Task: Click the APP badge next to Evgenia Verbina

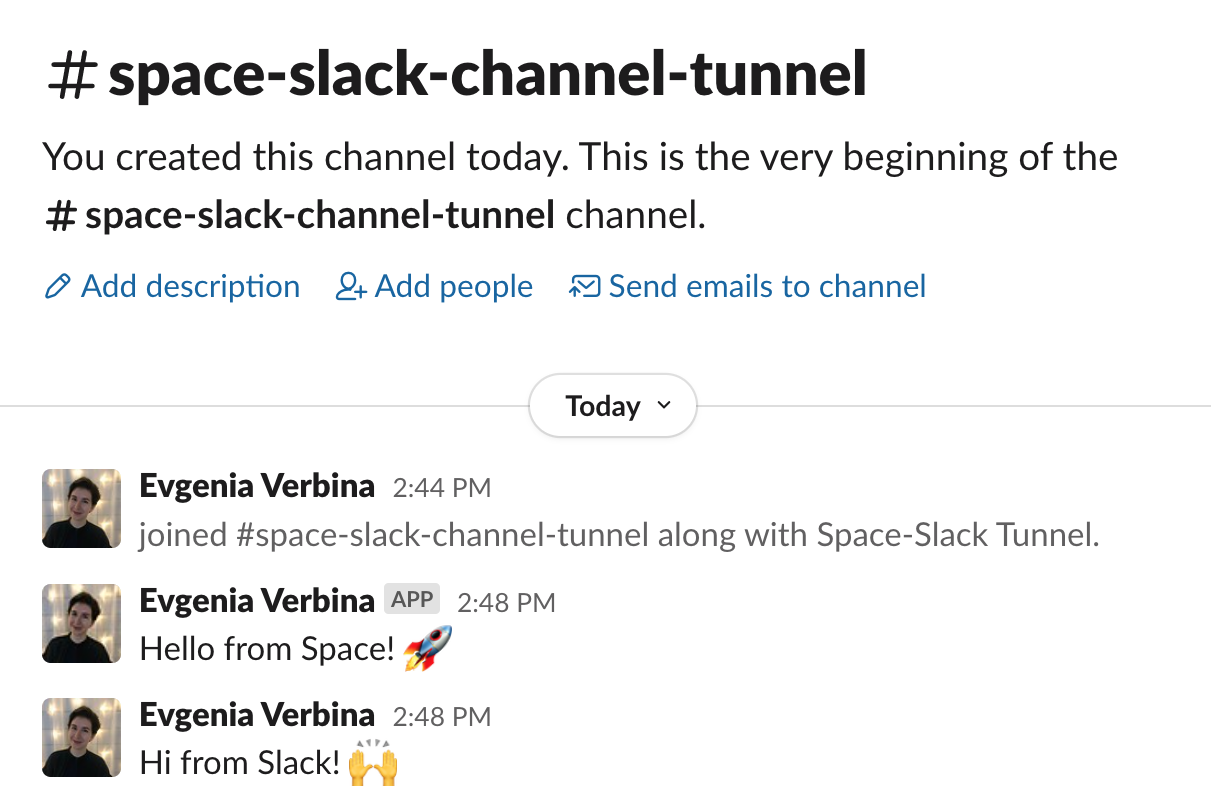Action: [412, 600]
